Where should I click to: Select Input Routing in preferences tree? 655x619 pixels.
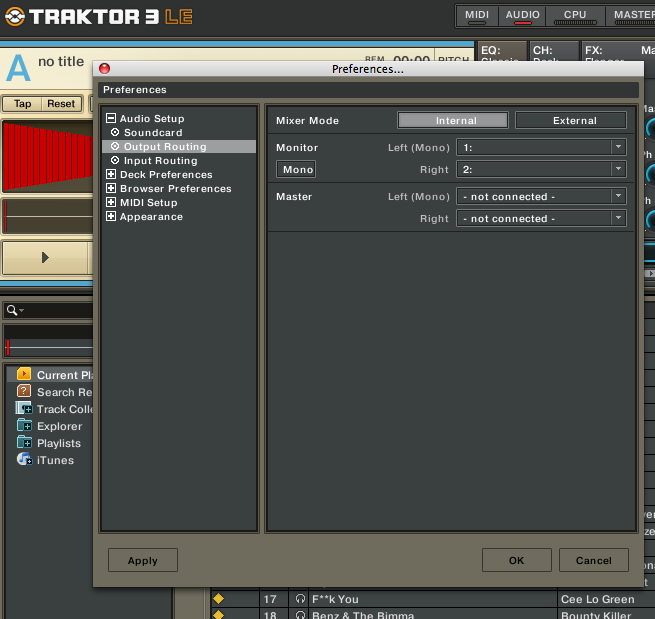(x=160, y=160)
